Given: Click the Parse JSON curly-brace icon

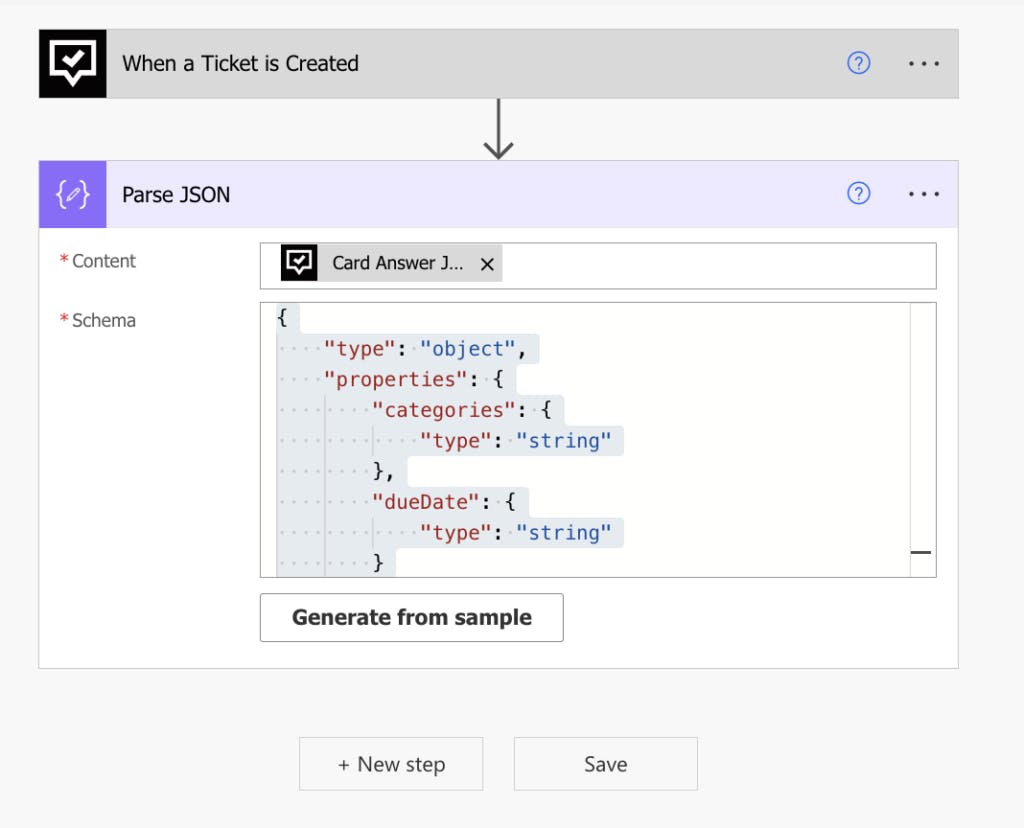Looking at the screenshot, I should (73, 194).
